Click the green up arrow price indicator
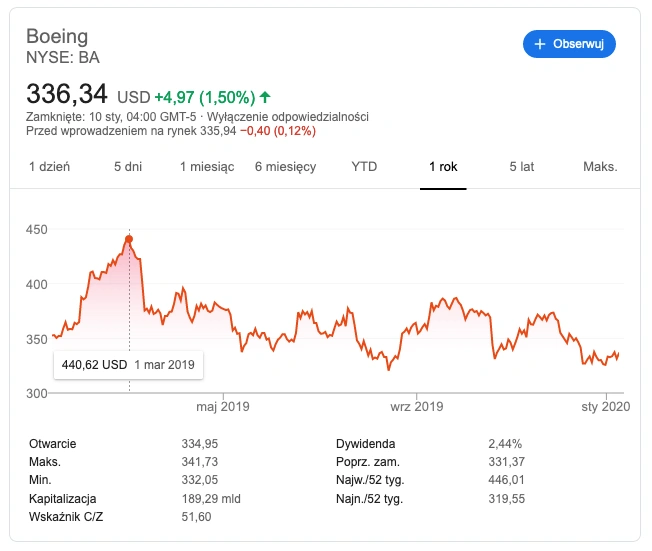This screenshot has height=551, width=652. point(265,97)
